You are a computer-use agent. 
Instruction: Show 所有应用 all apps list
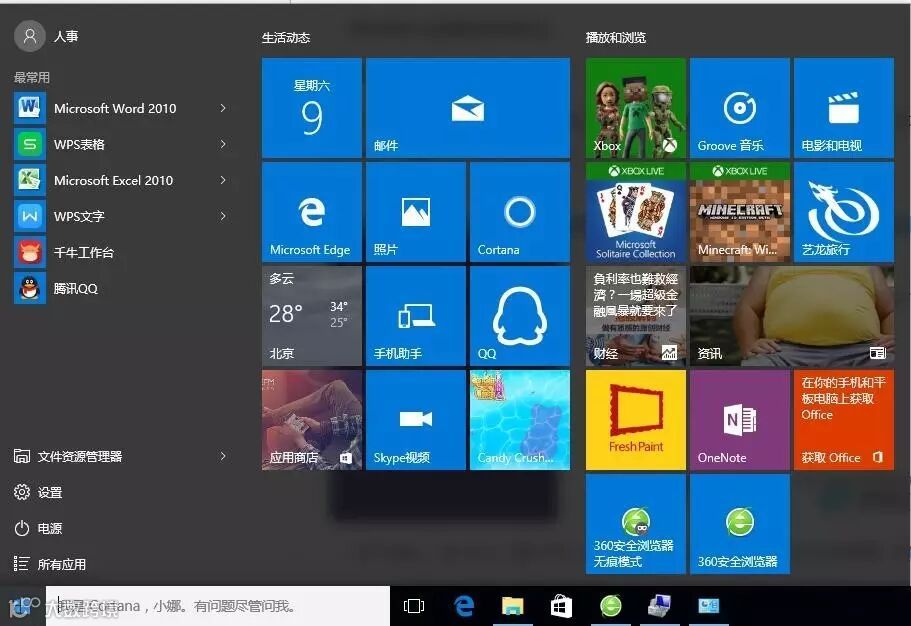[x=50, y=564]
